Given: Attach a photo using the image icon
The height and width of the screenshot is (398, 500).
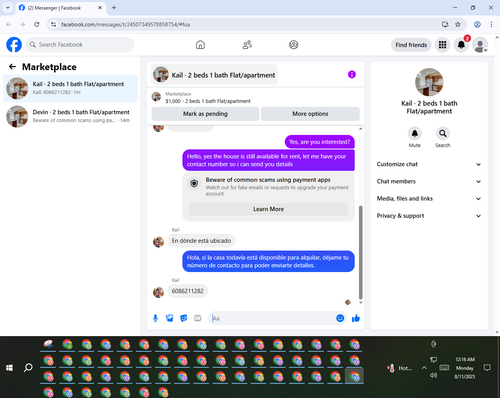Looking at the screenshot, I should (x=170, y=318).
